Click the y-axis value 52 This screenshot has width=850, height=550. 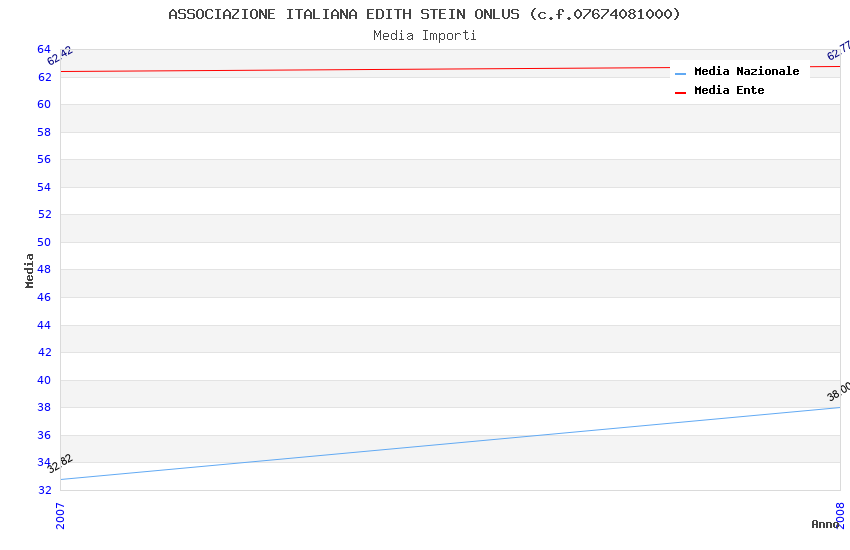44,214
